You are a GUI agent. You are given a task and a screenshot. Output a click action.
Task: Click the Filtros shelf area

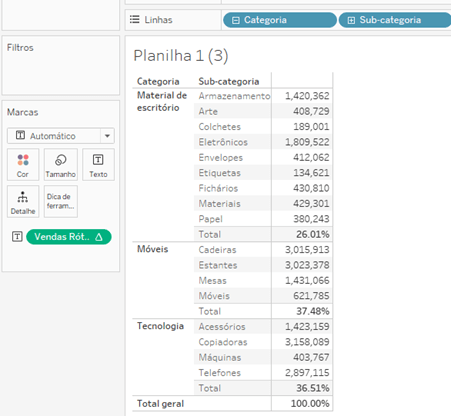[61, 65]
